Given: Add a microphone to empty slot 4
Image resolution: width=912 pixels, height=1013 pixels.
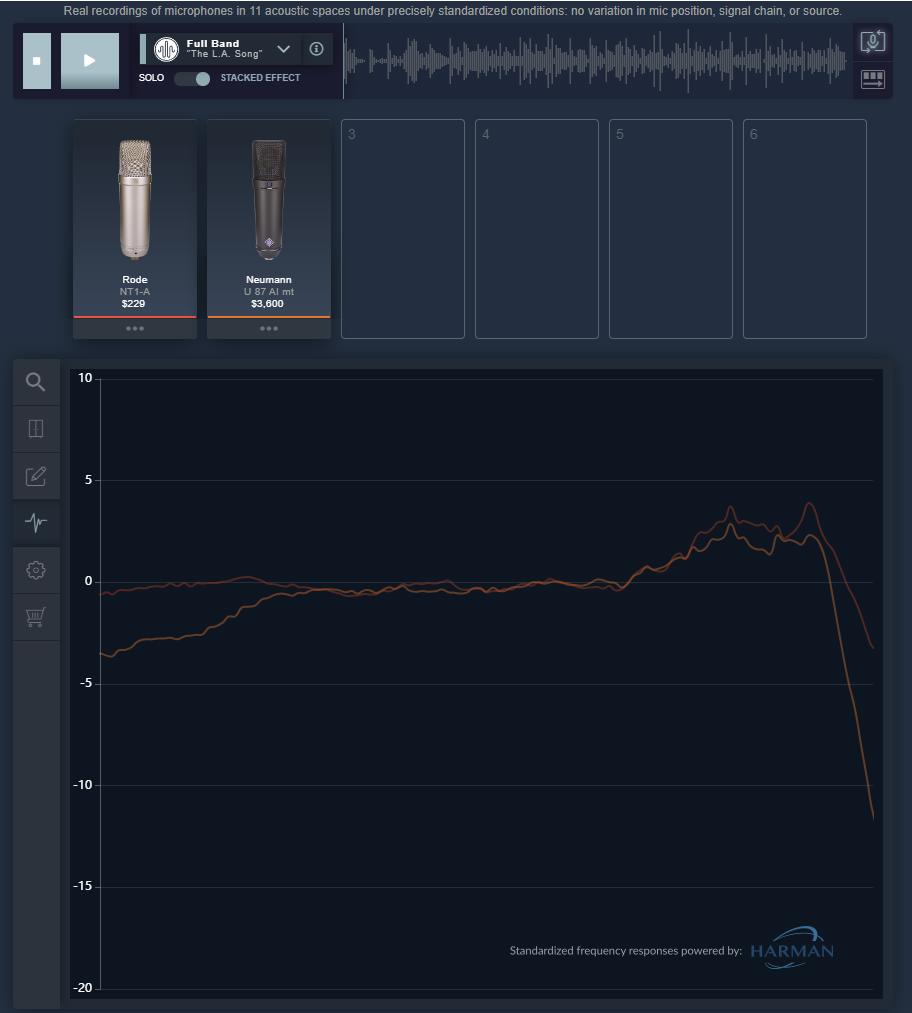Looking at the screenshot, I should pyautogui.click(x=537, y=229).
